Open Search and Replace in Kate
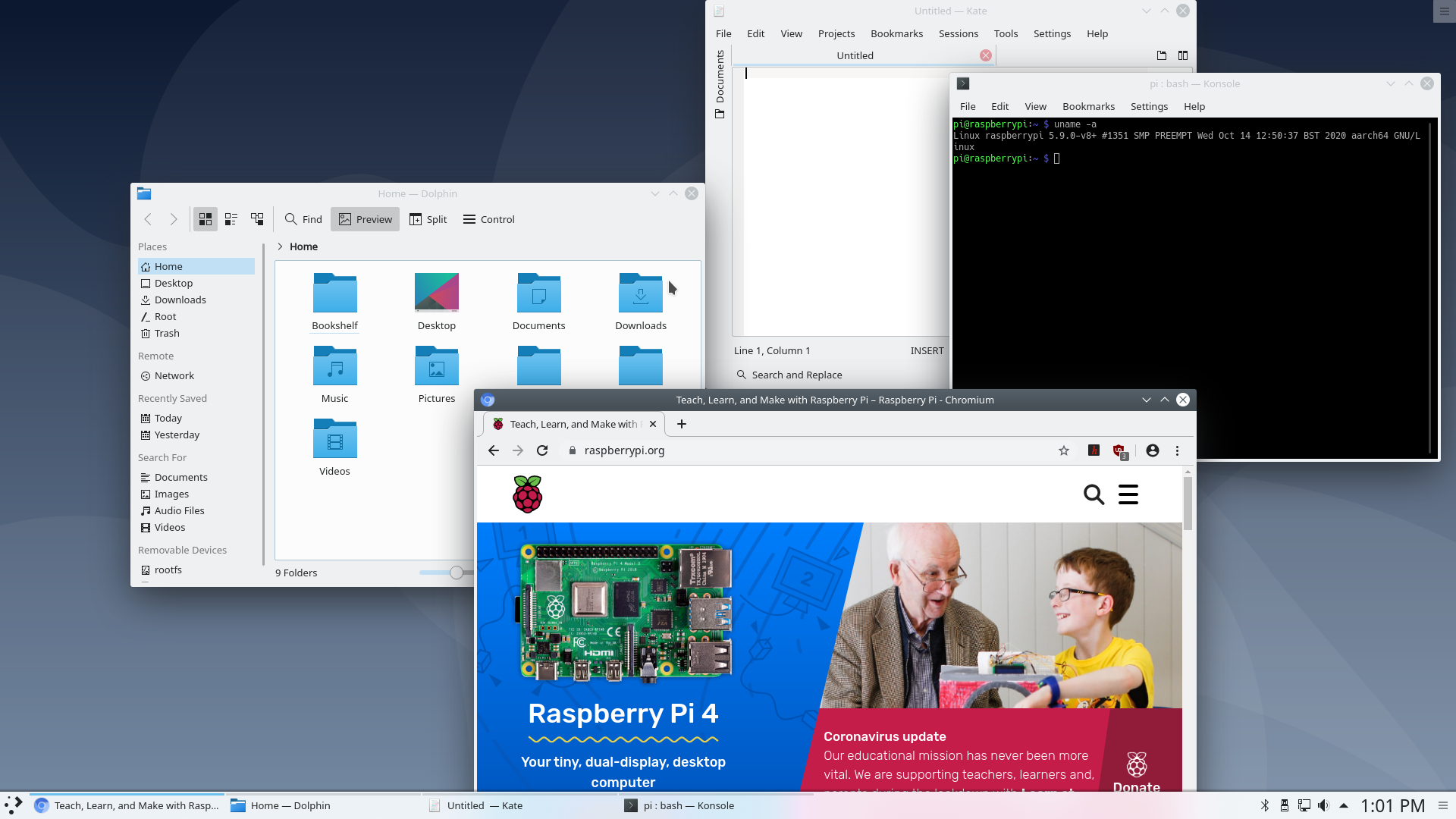1456x819 pixels. point(789,375)
